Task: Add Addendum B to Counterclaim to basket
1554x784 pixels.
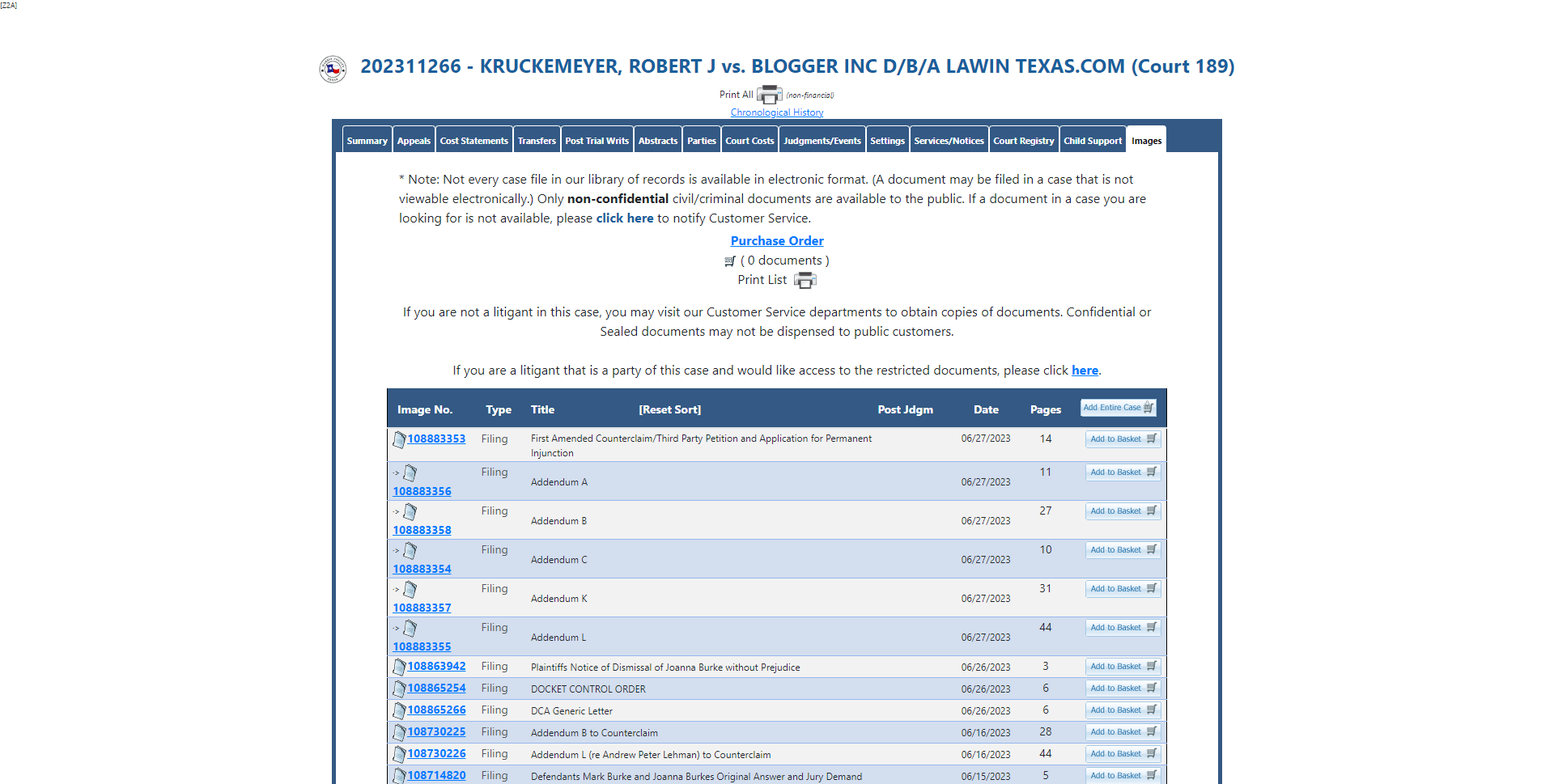Action: 1123,732
